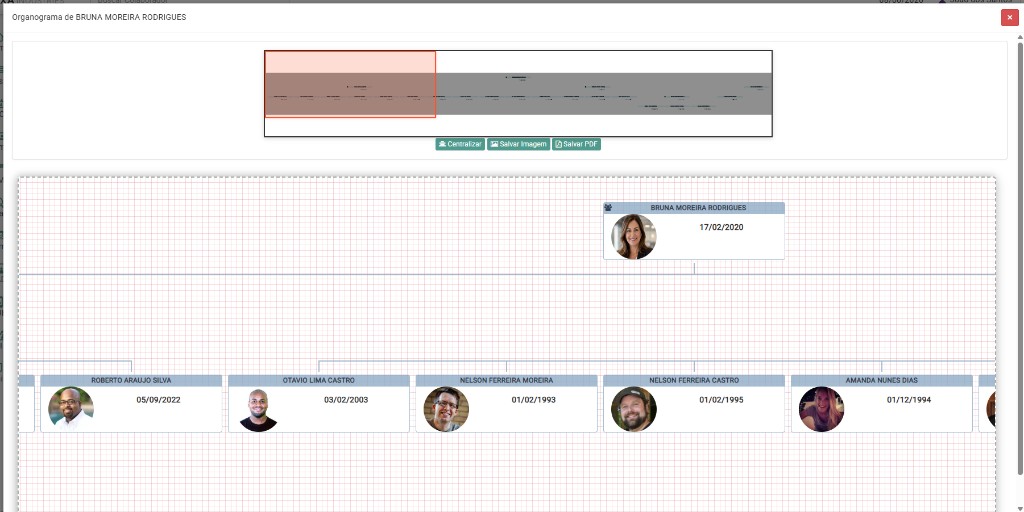This screenshot has height=512, width=1024.
Task: Select the NELSON FERREIRA CASTRO card header
Action: pyautogui.click(x=694, y=380)
